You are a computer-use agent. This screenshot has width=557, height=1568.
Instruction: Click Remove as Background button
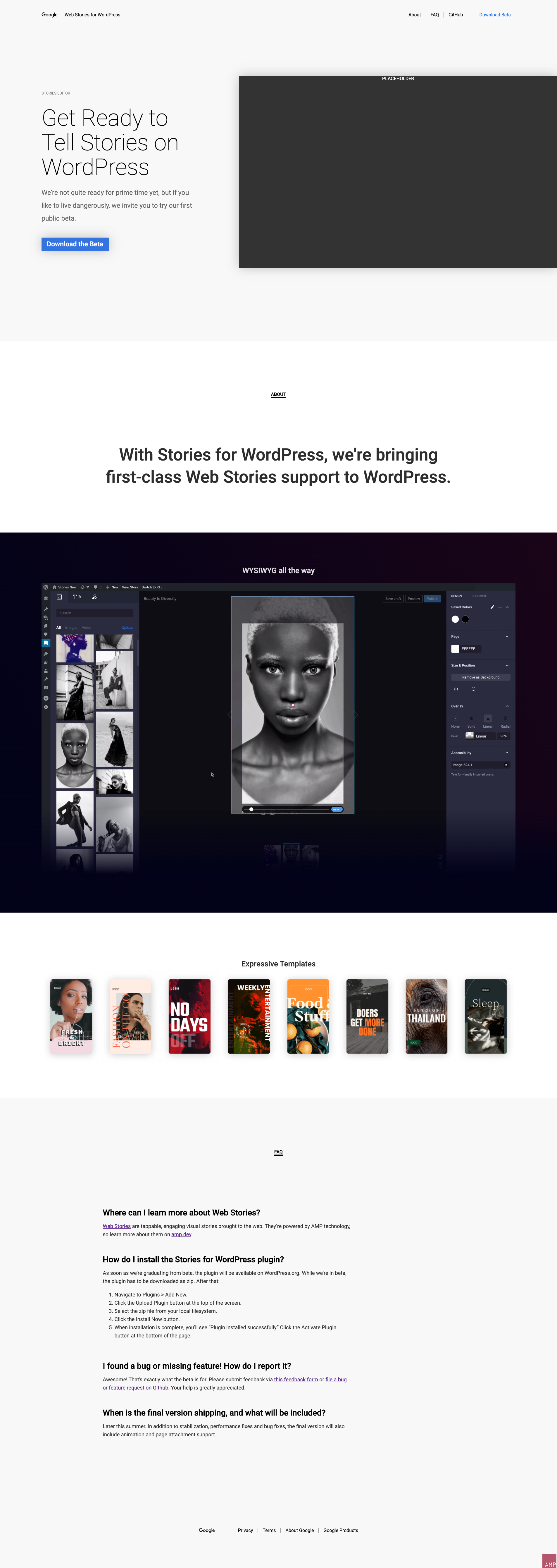[x=480, y=677]
